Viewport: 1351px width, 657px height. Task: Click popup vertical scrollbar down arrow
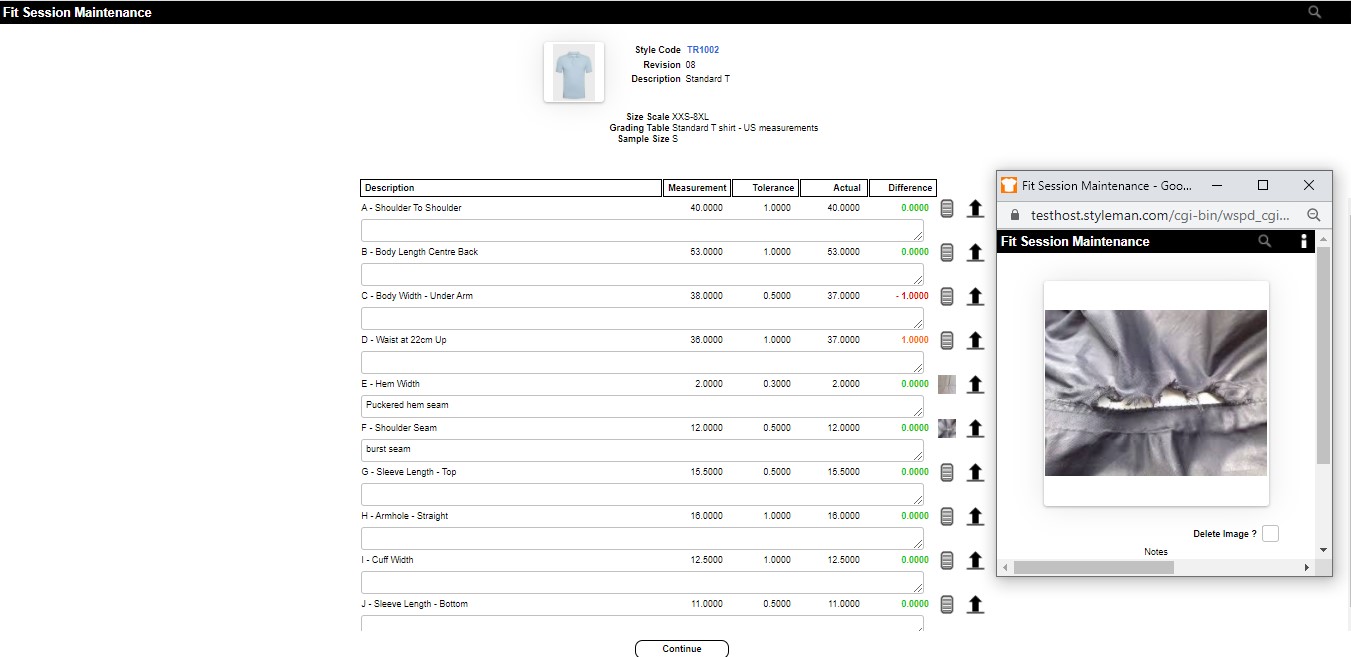coord(1324,550)
